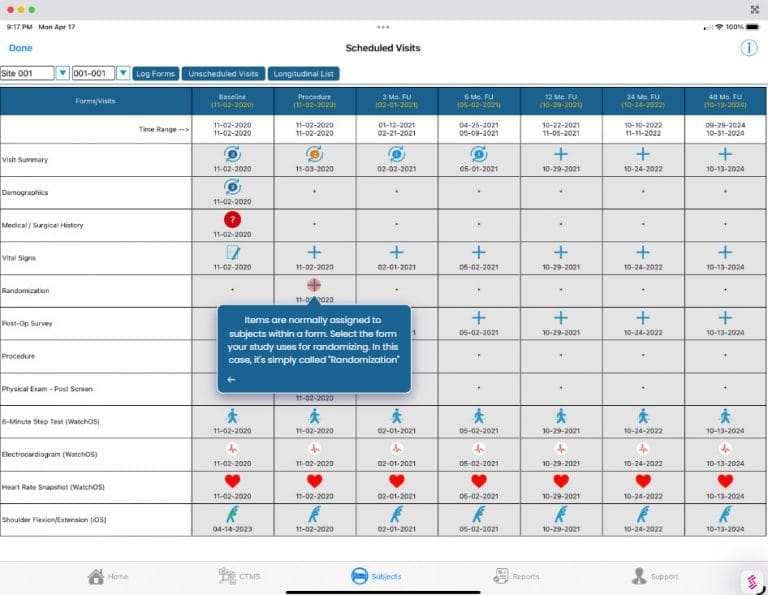Start 48 Mo. FU 6-Minute Step Test

[725, 416]
